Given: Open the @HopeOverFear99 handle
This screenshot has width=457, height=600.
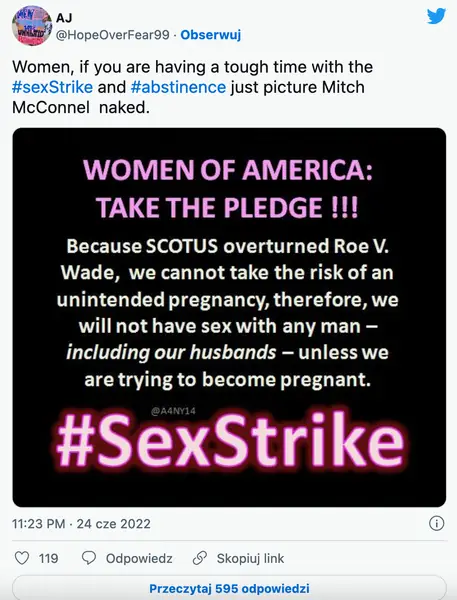Looking at the screenshot, I should pos(113,35).
